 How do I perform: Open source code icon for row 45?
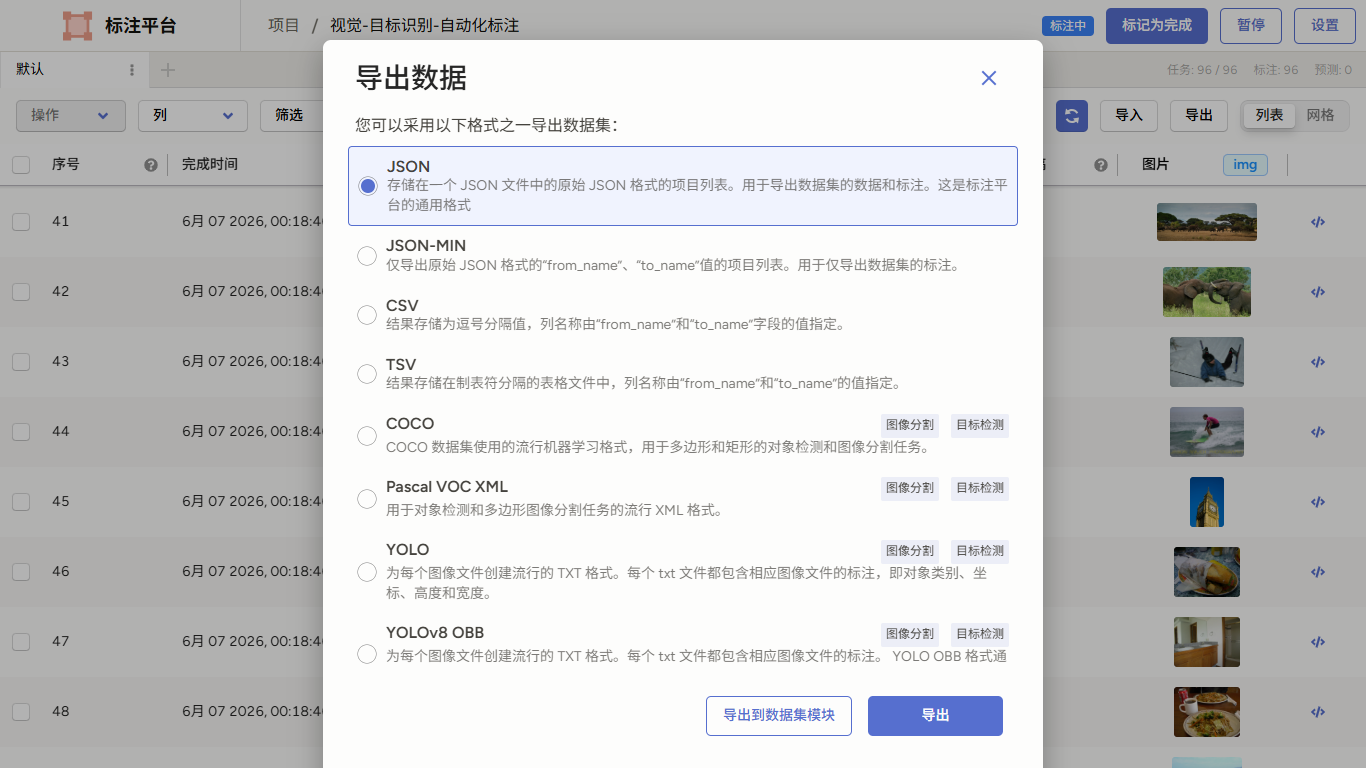point(1318,502)
